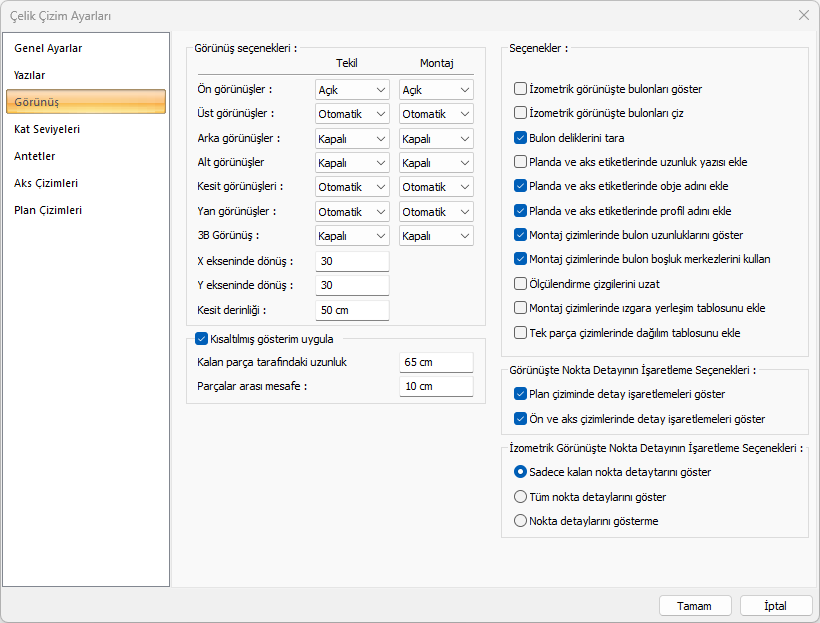The height and width of the screenshot is (623, 820).
Task: Open Tekil dropdown for Arka görünüşler
Action: point(352,139)
